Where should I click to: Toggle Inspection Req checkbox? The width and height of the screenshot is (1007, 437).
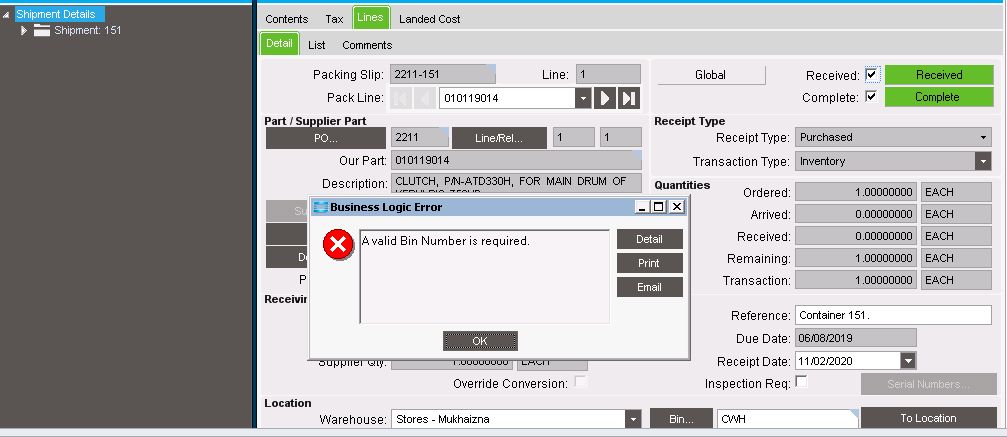[801, 382]
